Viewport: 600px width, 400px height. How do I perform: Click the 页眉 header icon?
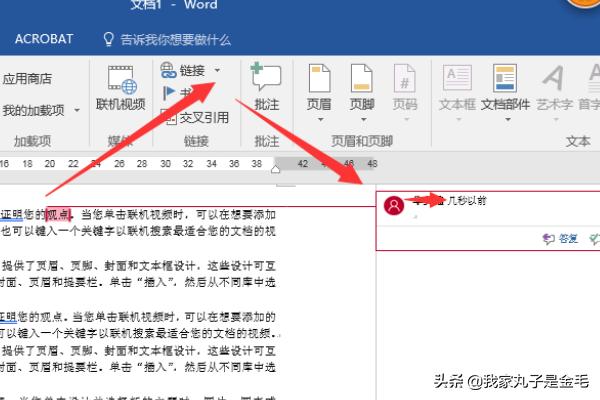tap(320, 78)
